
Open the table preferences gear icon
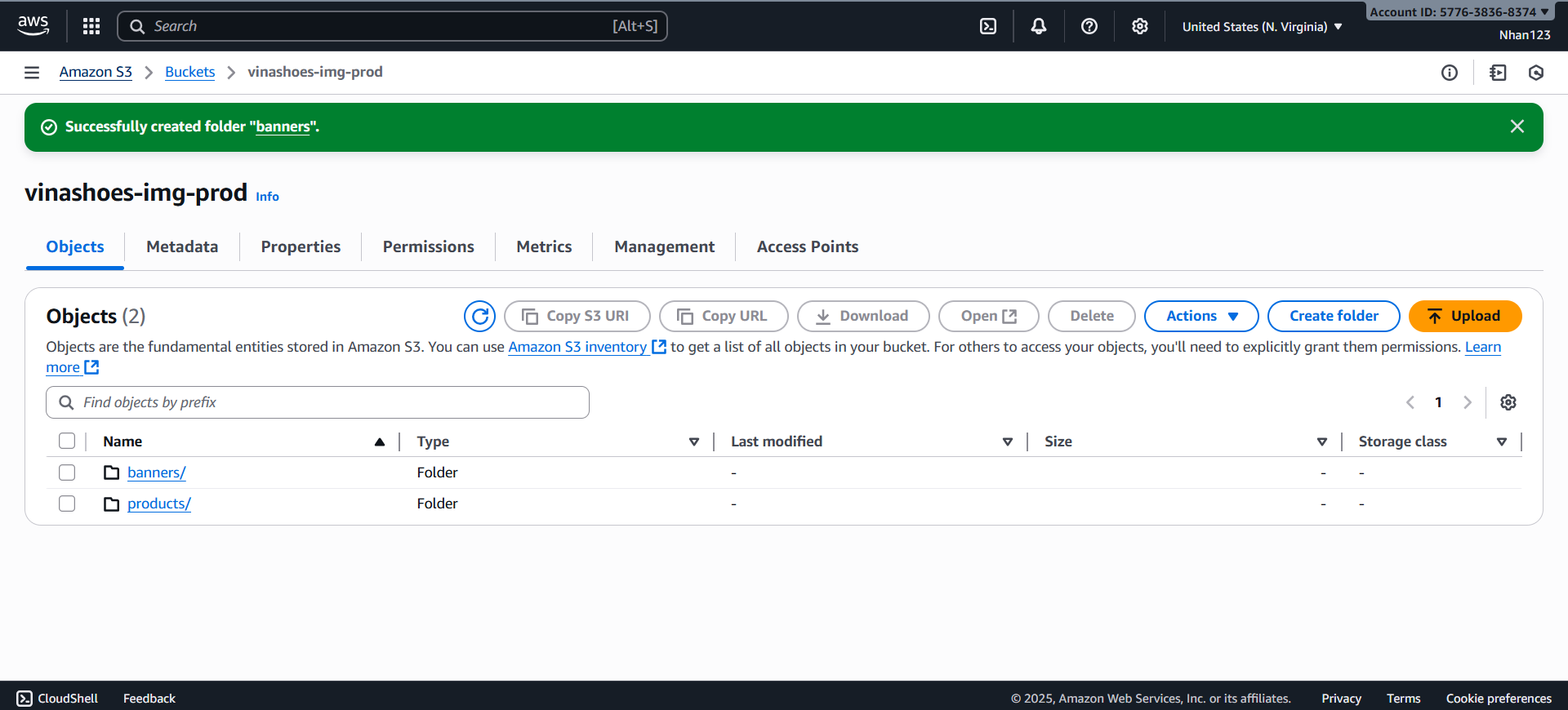(x=1508, y=402)
